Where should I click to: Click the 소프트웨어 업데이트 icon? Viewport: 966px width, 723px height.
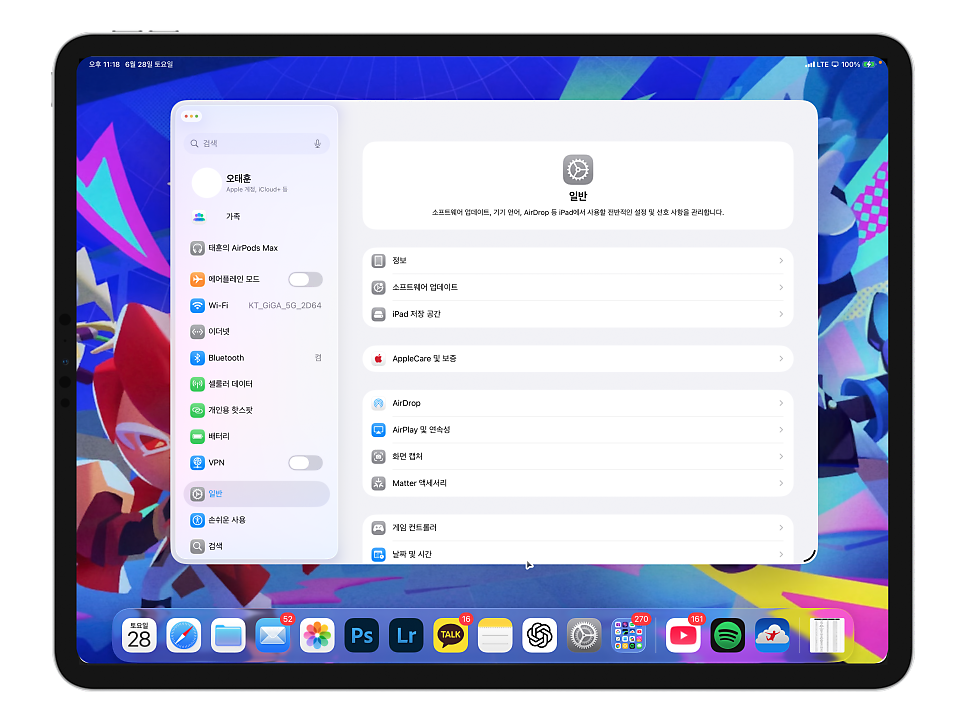click(x=378, y=288)
